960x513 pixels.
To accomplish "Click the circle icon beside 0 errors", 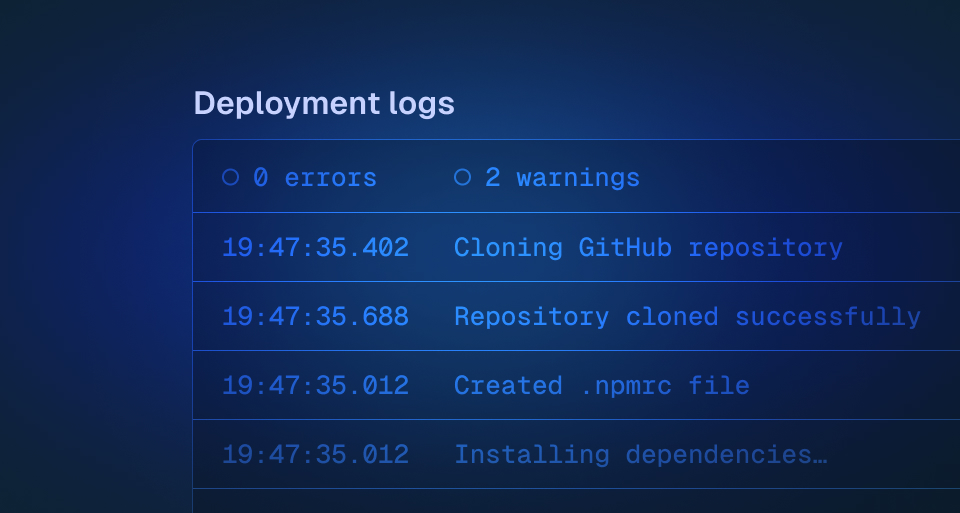I will click(x=230, y=178).
